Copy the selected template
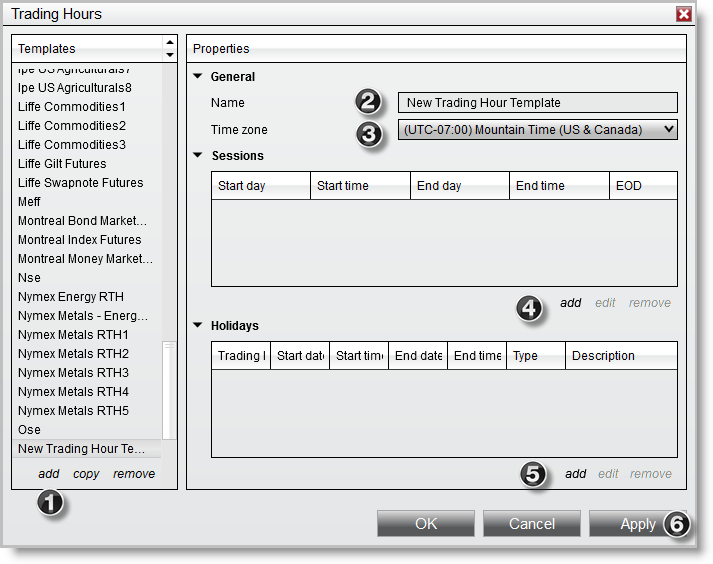The image size is (713, 564). (x=86, y=474)
